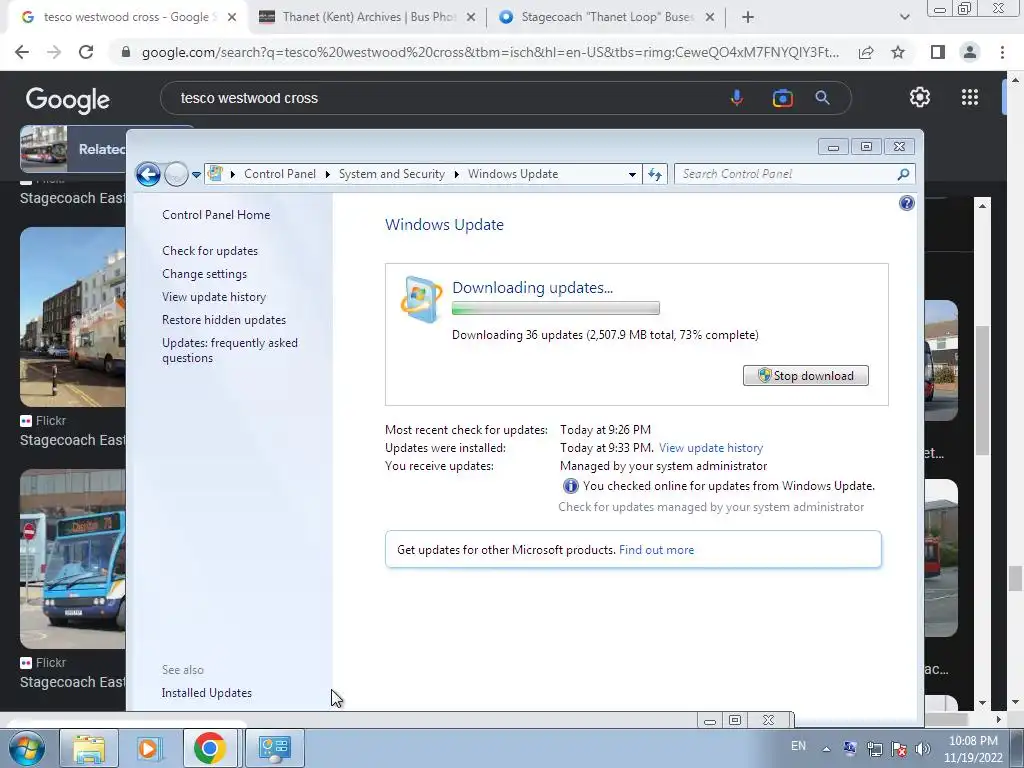Open blue Stagecoach bus thumbnail in Google results
This screenshot has width=1024, height=768.
click(x=72, y=559)
